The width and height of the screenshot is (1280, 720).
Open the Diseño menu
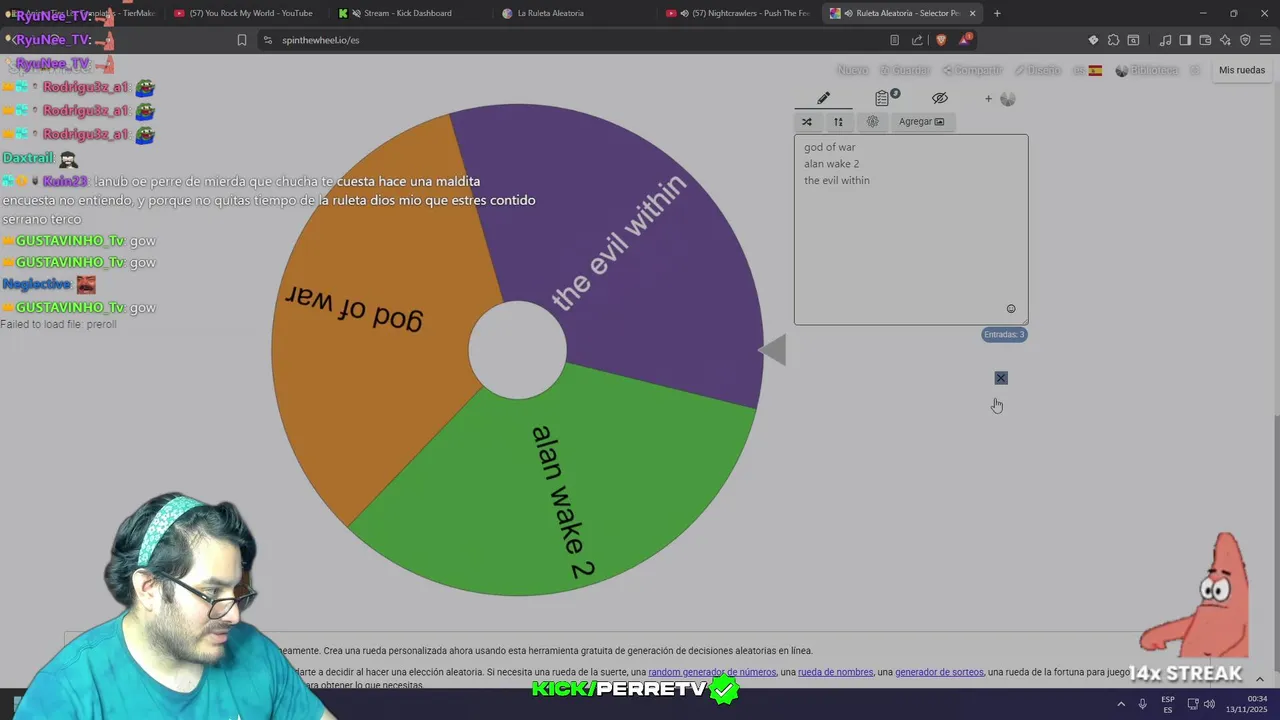click(1038, 70)
